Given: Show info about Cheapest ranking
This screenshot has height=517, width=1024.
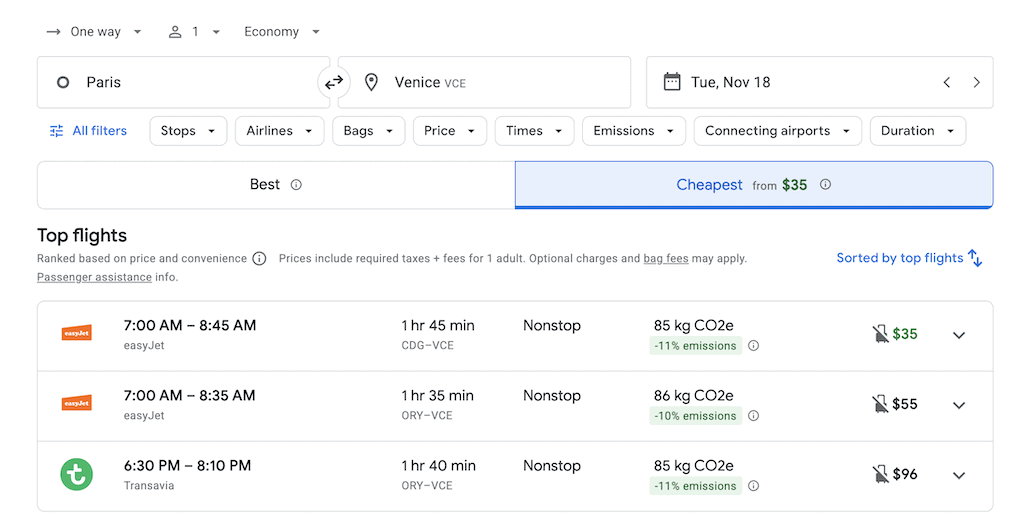Looking at the screenshot, I should pyautogui.click(x=825, y=185).
